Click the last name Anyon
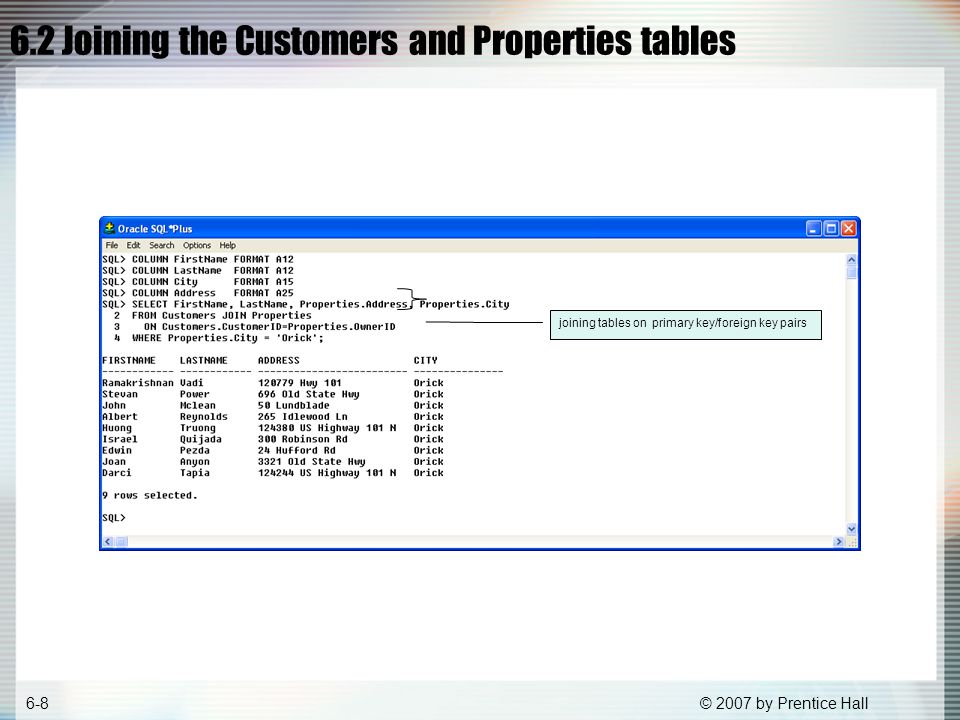Image resolution: width=960 pixels, height=720 pixels. click(195, 462)
